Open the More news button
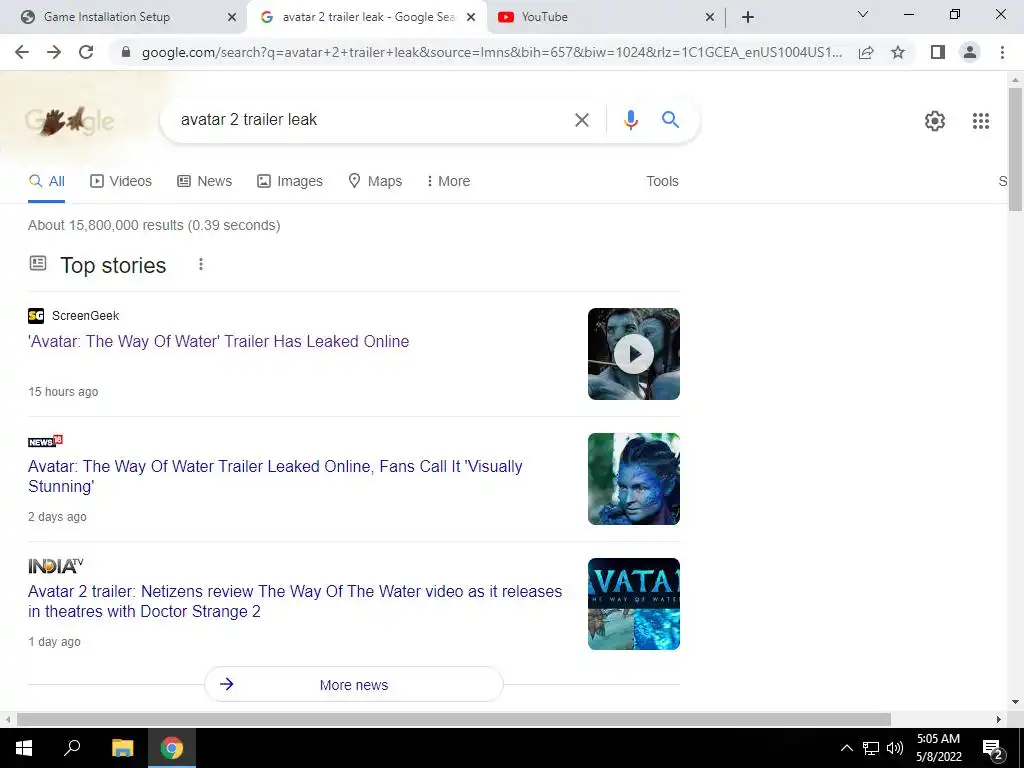This screenshot has width=1024, height=768. coord(353,684)
